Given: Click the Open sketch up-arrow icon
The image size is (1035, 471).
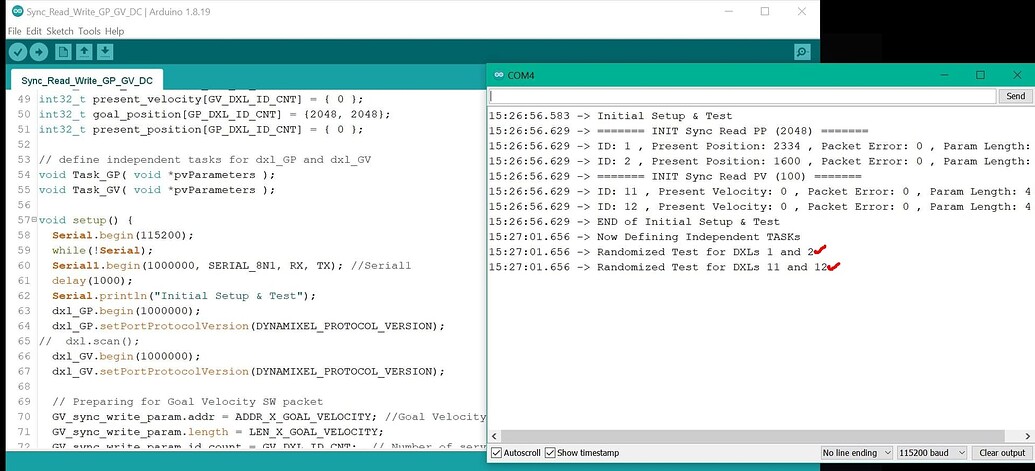Looking at the screenshot, I should tap(85, 52).
